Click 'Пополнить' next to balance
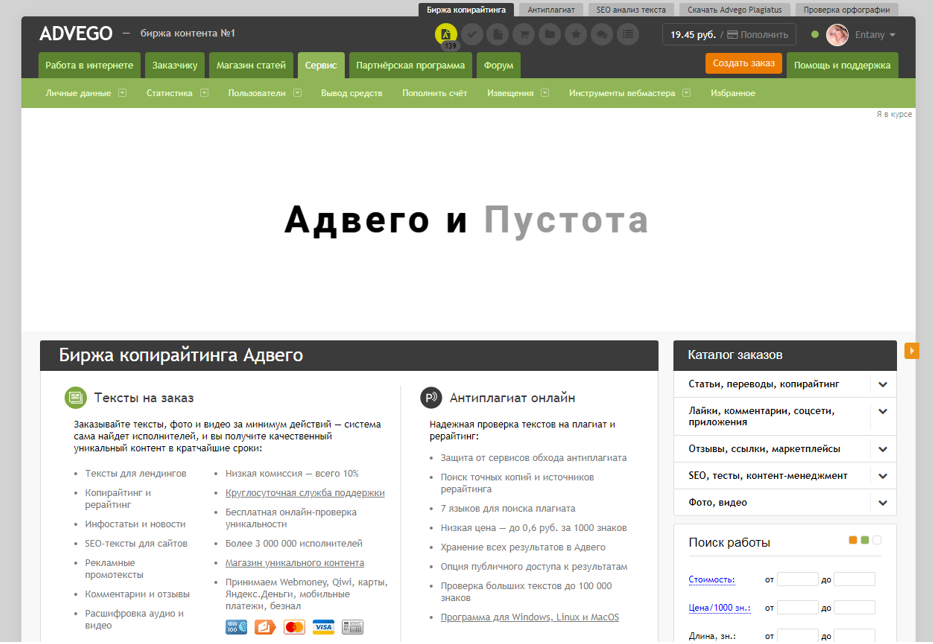 click(757, 35)
